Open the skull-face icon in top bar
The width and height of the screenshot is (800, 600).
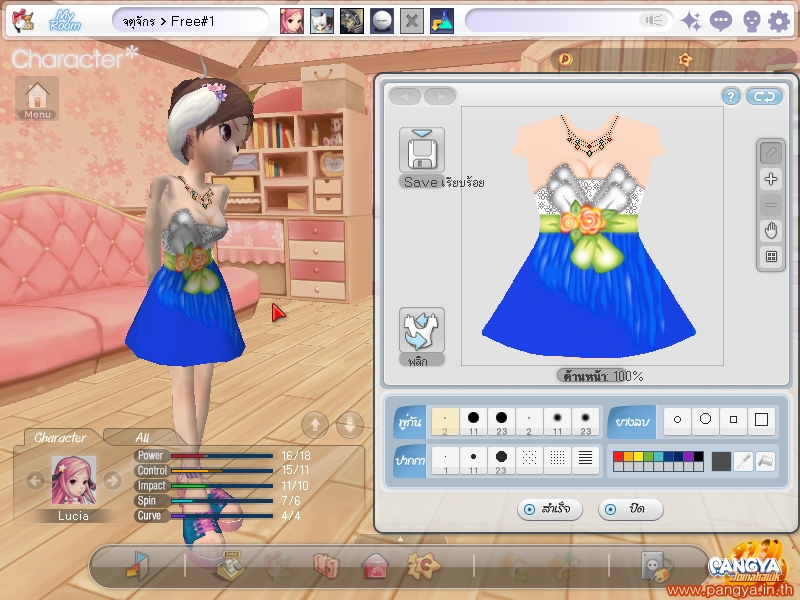(751, 21)
